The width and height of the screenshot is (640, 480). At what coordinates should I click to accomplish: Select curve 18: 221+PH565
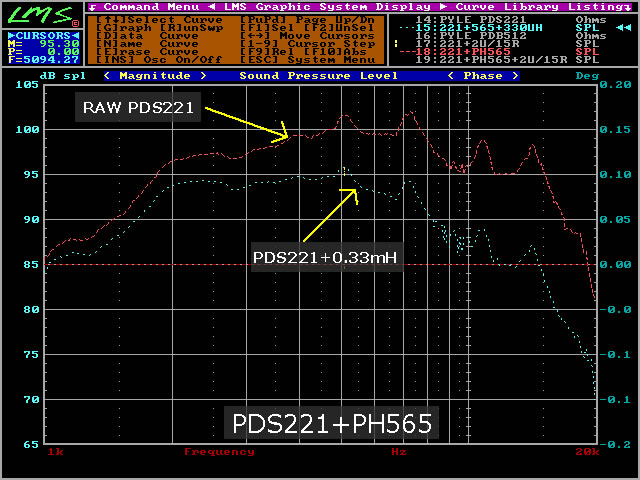coord(499,52)
